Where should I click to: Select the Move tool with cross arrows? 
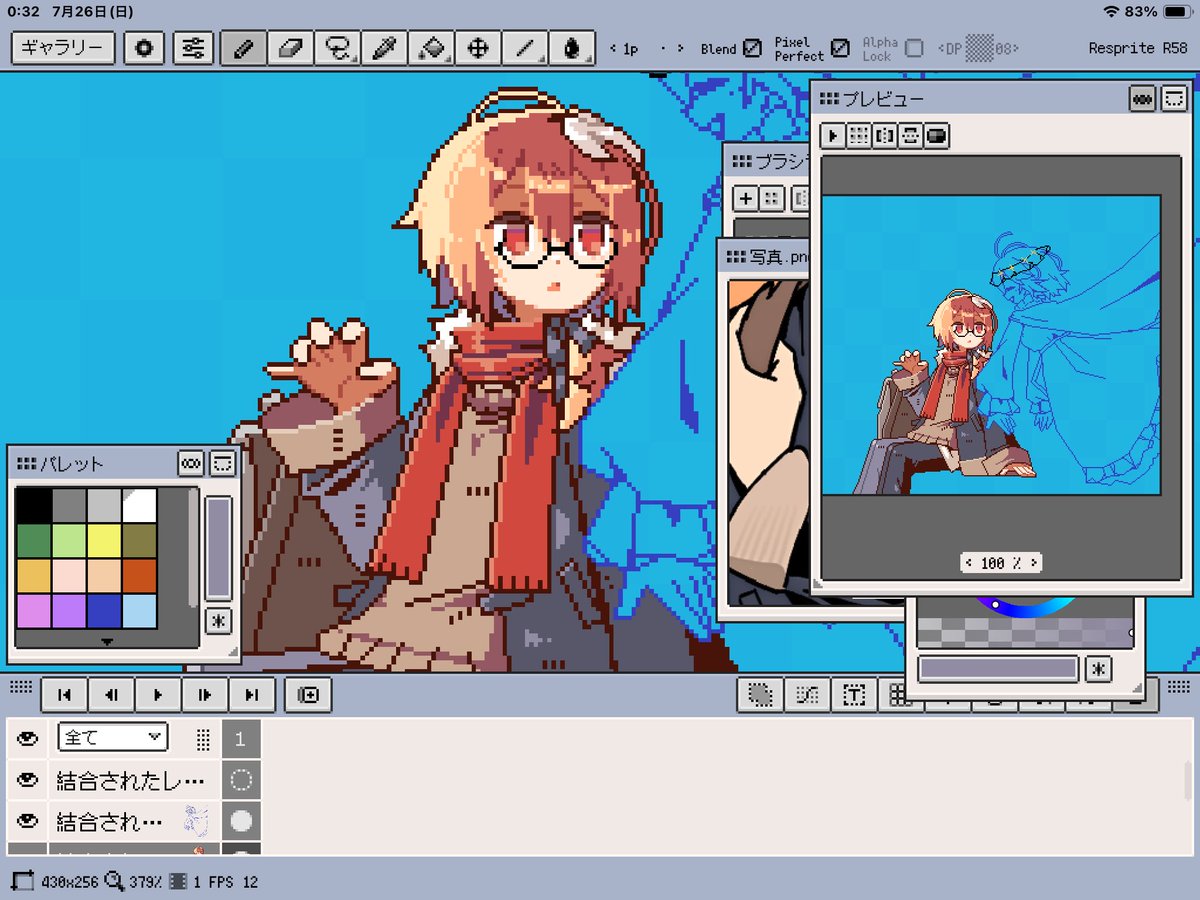478,48
